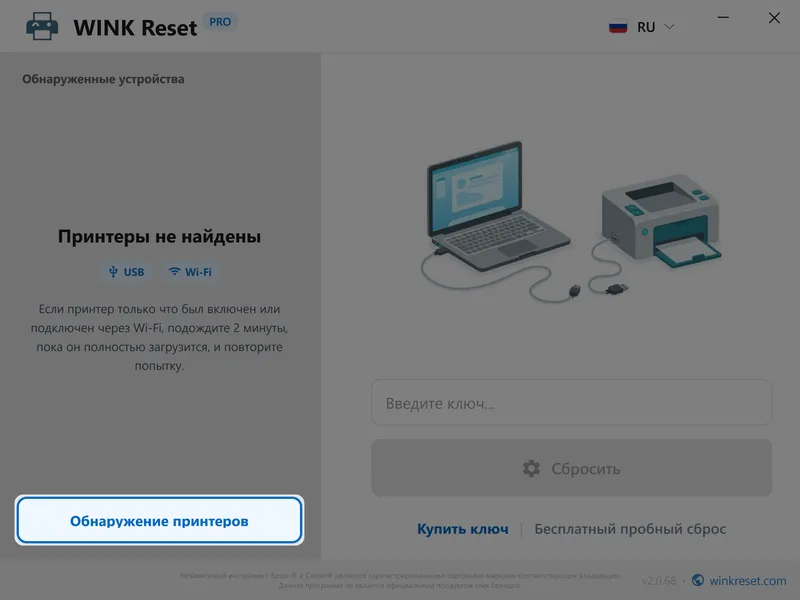The image size is (800, 600).
Task: Click the gear icon on Сбросить
Action: click(531, 468)
